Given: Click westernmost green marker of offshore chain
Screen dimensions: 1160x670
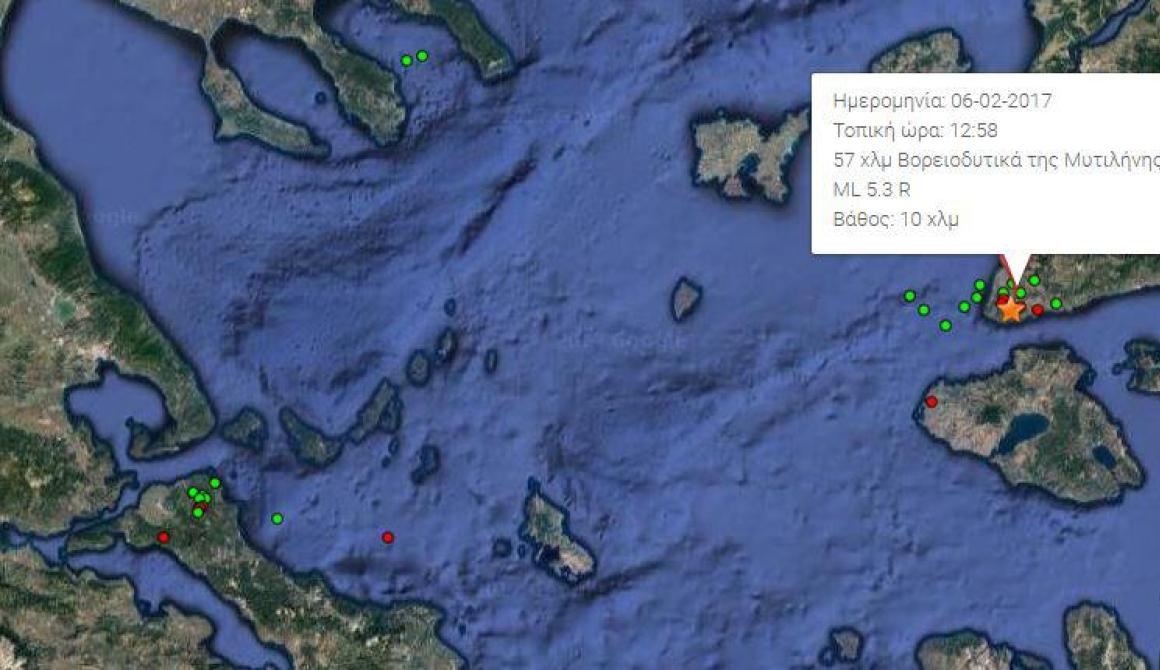Looking at the screenshot, I should [x=910, y=296].
